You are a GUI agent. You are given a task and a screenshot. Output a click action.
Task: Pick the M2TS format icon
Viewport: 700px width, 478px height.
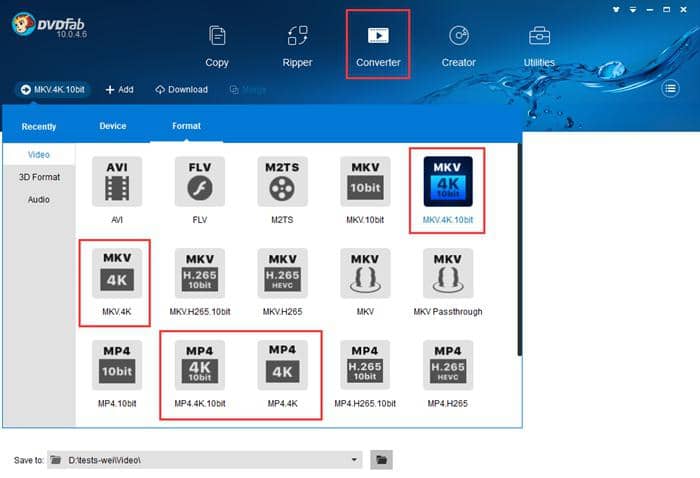click(282, 182)
